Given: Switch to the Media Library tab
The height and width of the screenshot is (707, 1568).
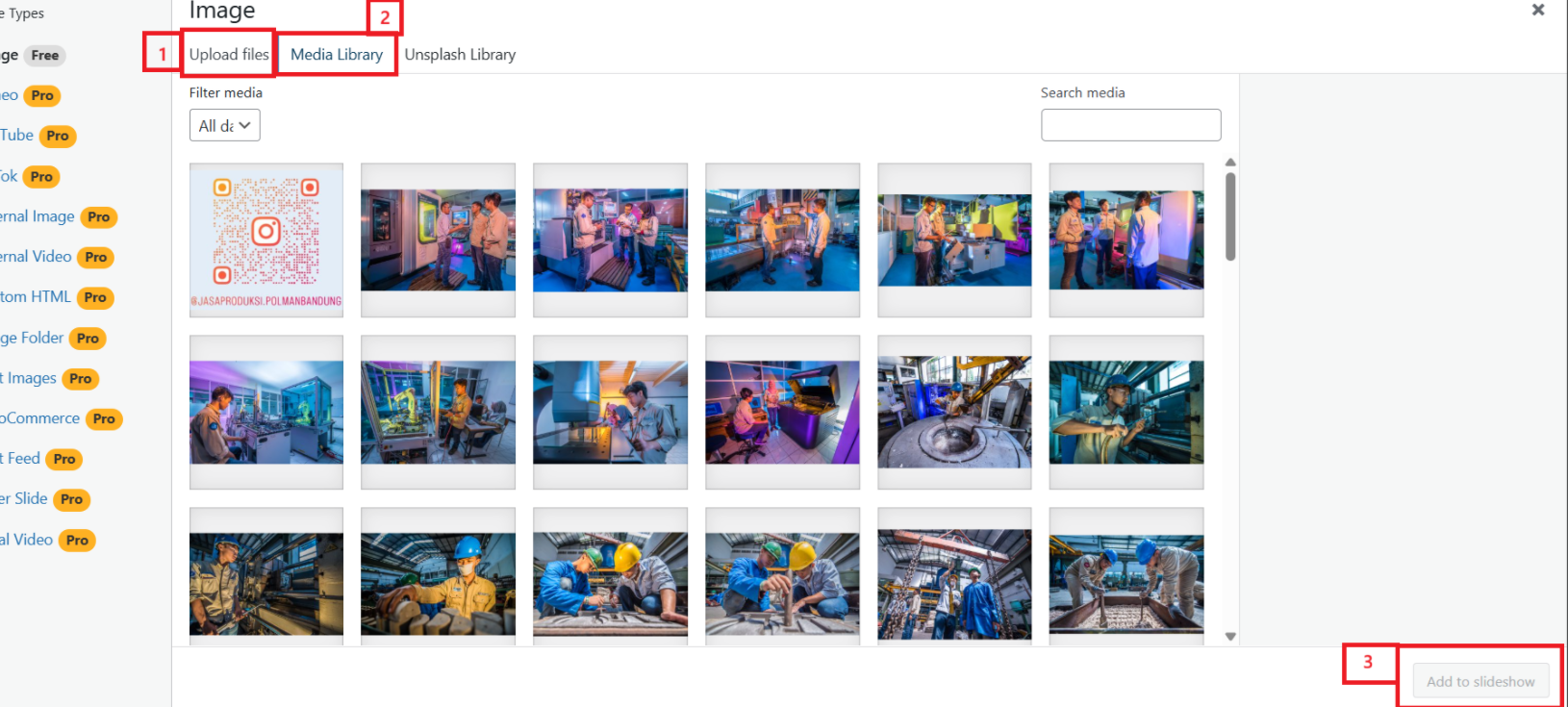Looking at the screenshot, I should pyautogui.click(x=337, y=55).
